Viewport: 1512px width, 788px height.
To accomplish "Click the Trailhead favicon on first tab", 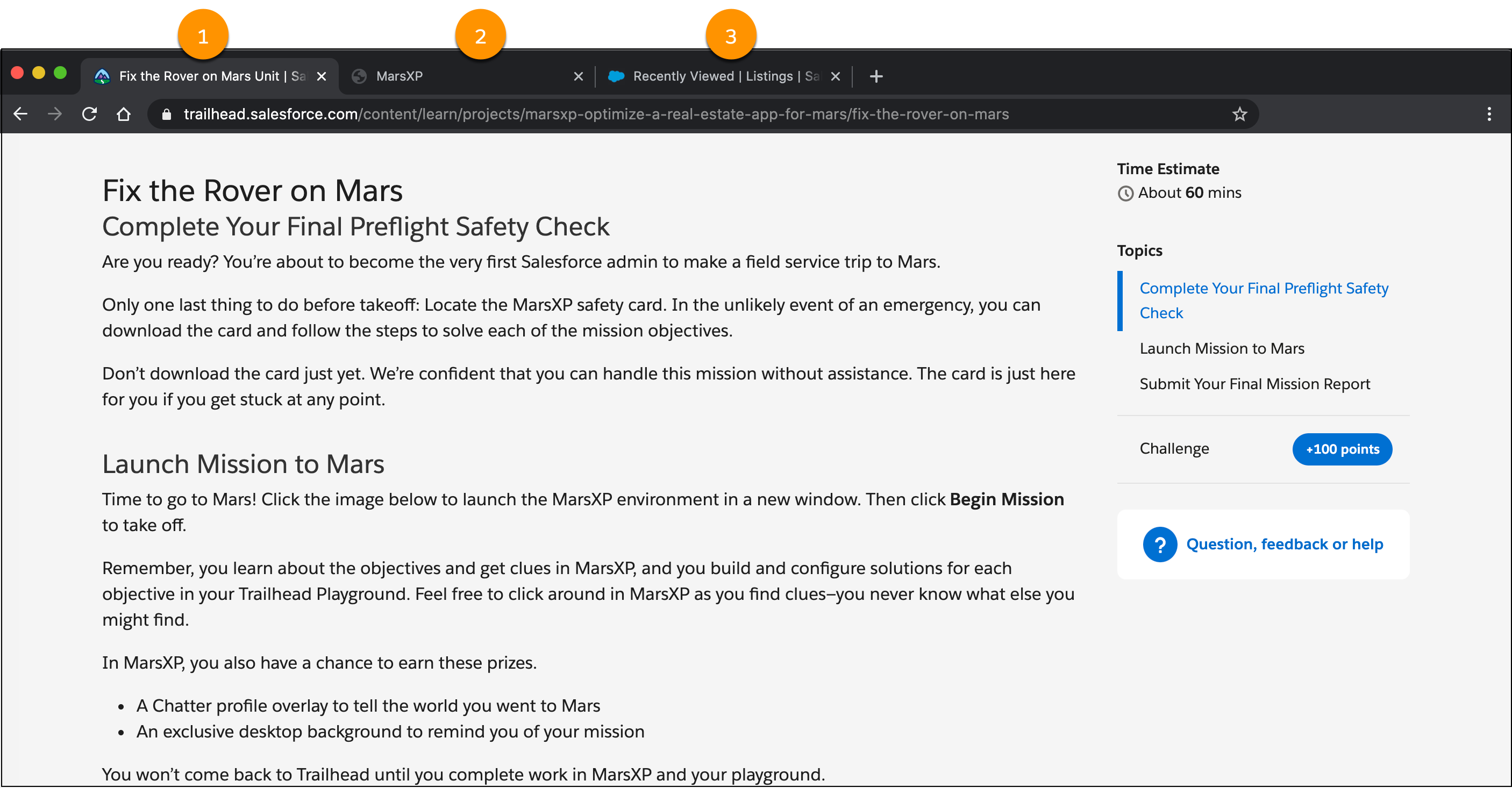I will coord(102,76).
